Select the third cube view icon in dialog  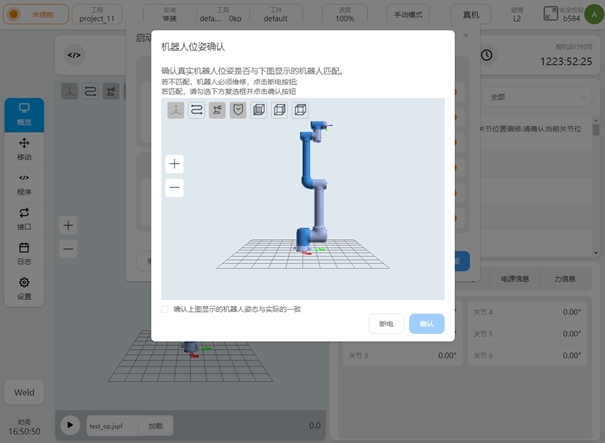tap(300, 110)
